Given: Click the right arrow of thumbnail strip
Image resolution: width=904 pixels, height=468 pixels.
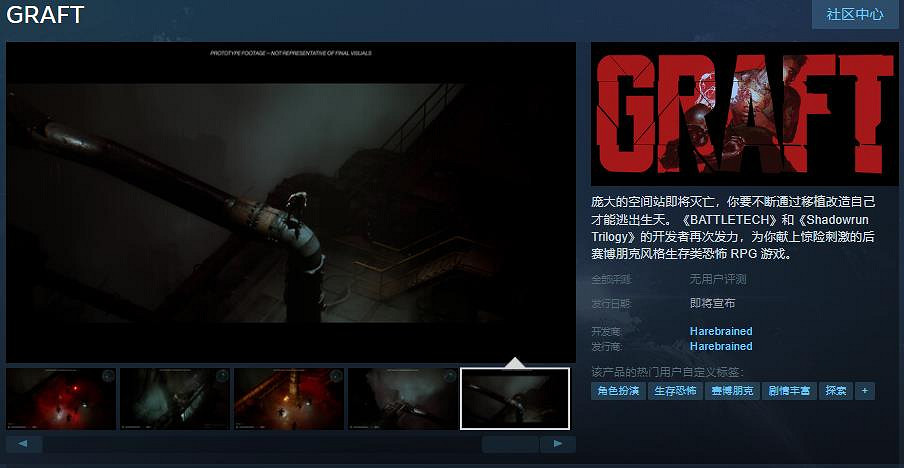Looking at the screenshot, I should [558, 444].
